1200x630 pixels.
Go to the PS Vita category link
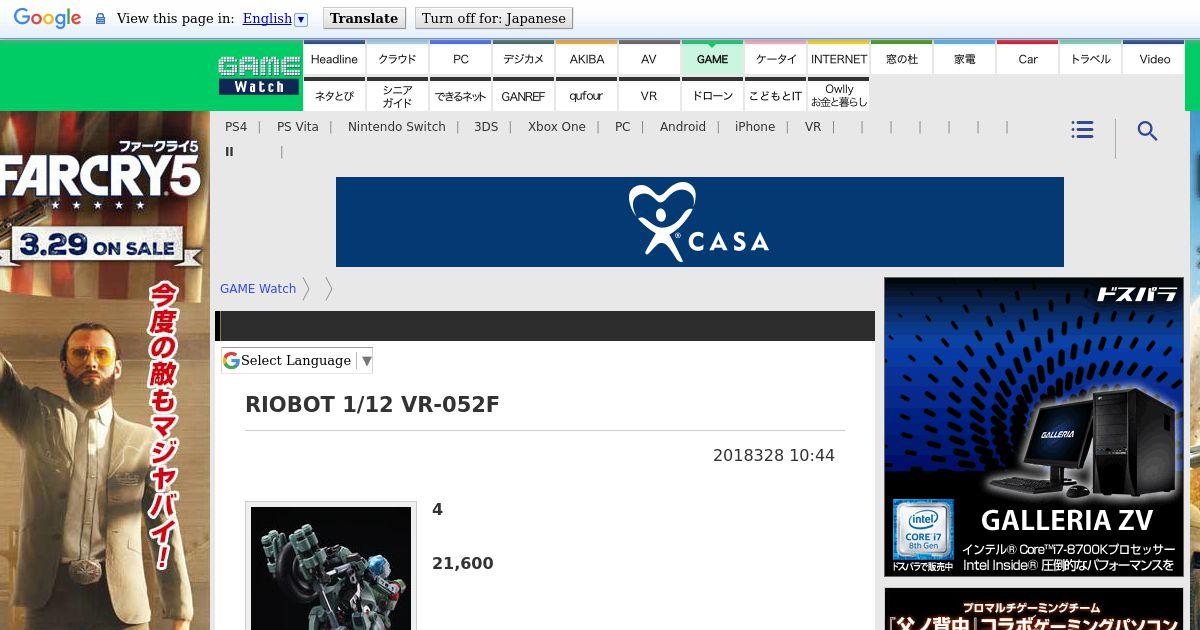coord(298,127)
